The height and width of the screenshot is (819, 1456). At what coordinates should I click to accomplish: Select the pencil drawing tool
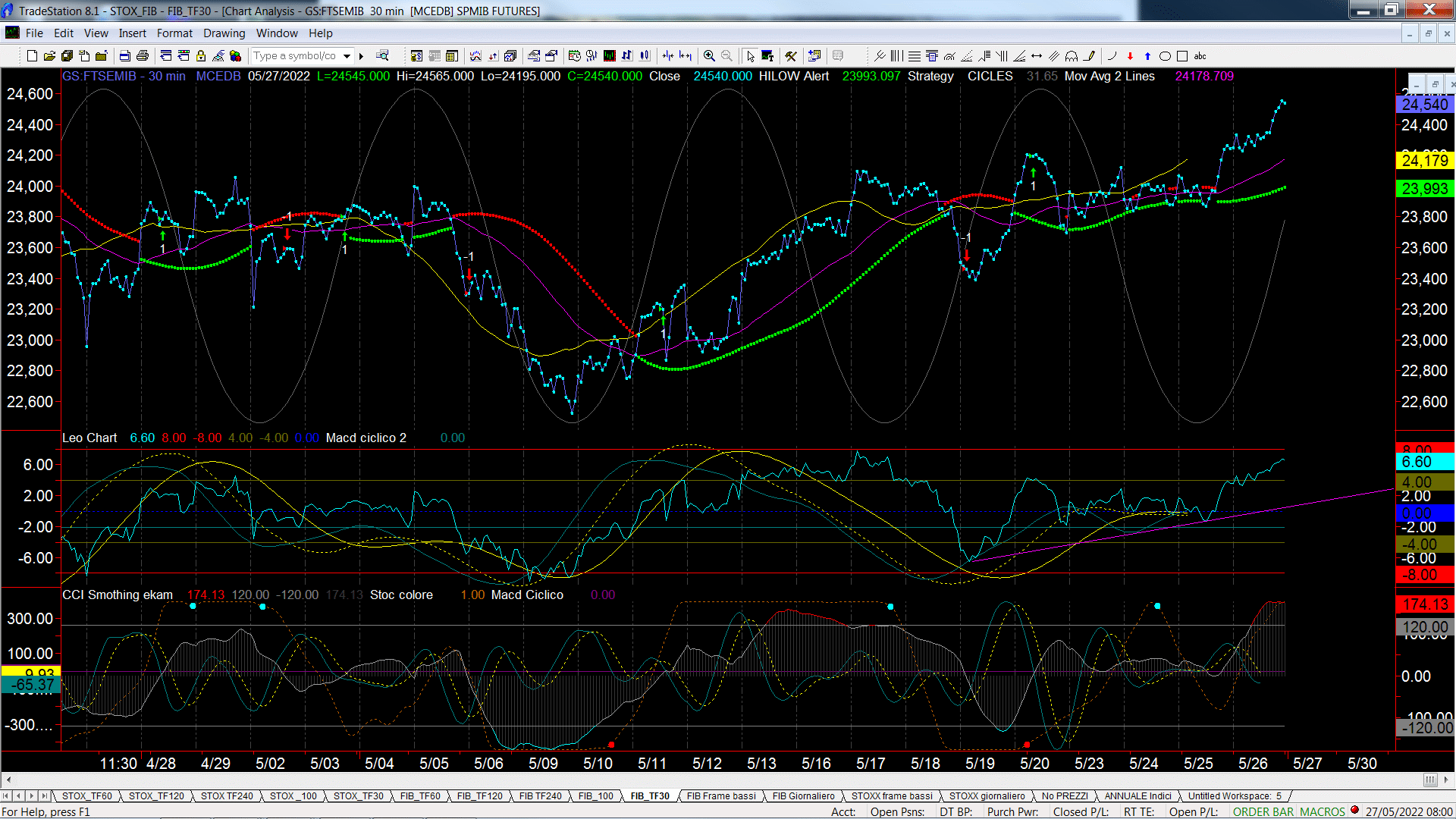coord(1090,56)
